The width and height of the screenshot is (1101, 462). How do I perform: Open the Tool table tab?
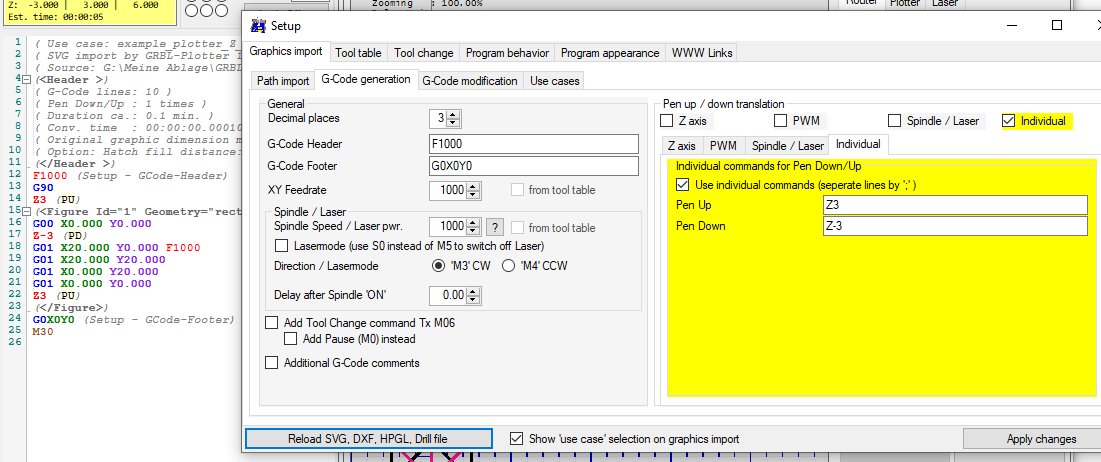pos(358,53)
